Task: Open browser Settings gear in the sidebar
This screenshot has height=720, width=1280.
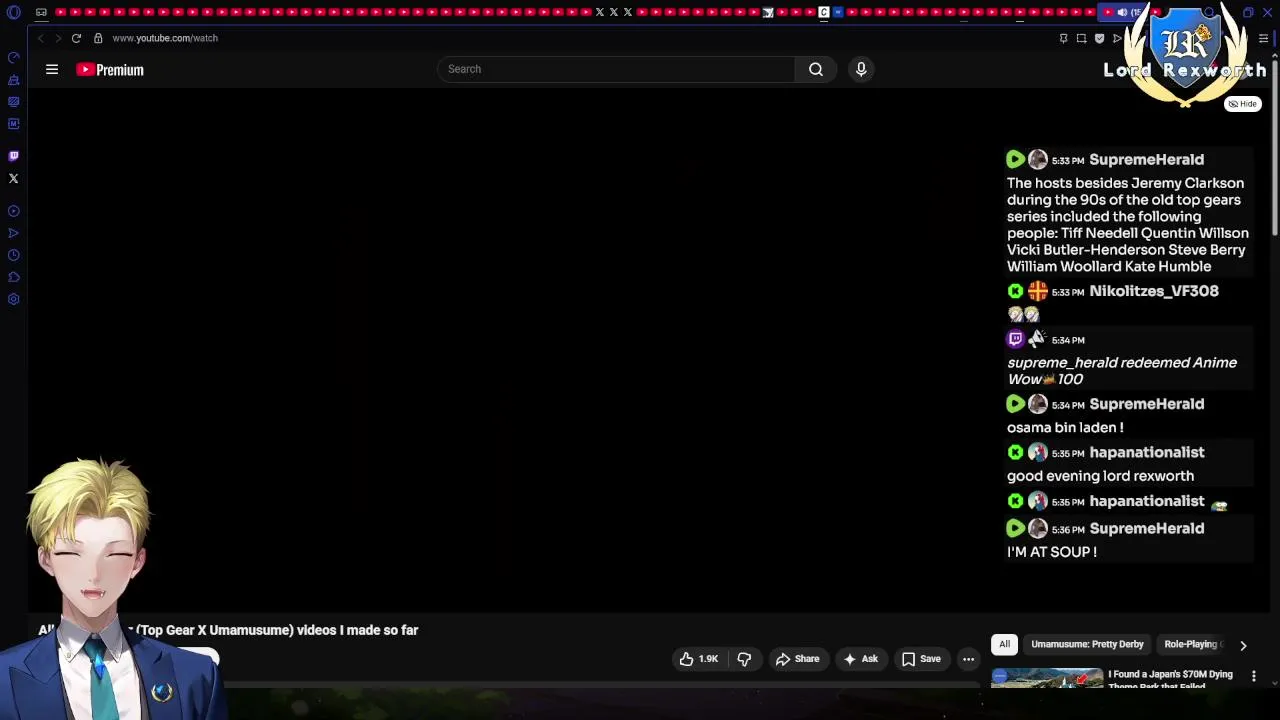Action: 13,299
